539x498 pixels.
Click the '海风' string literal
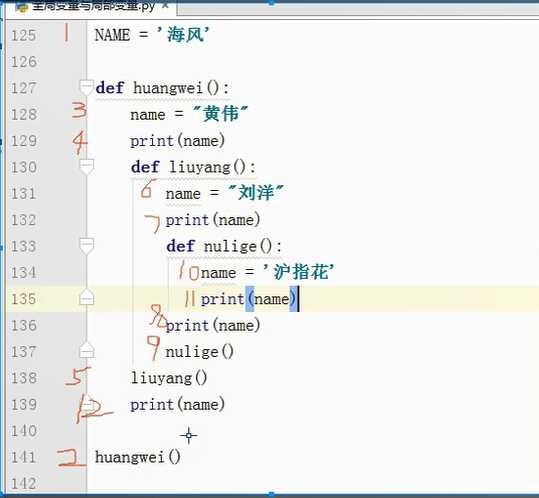coord(183,35)
